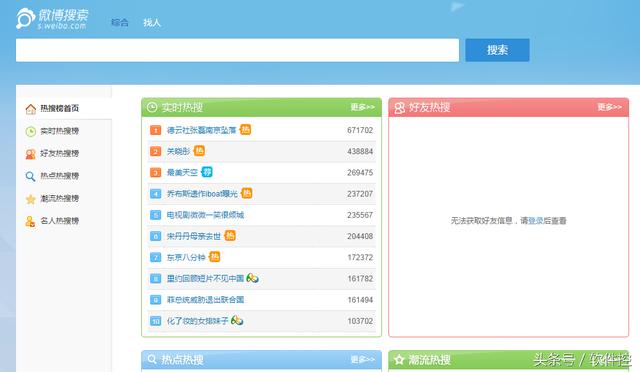Switch to the 综合 search tab

click(120, 22)
